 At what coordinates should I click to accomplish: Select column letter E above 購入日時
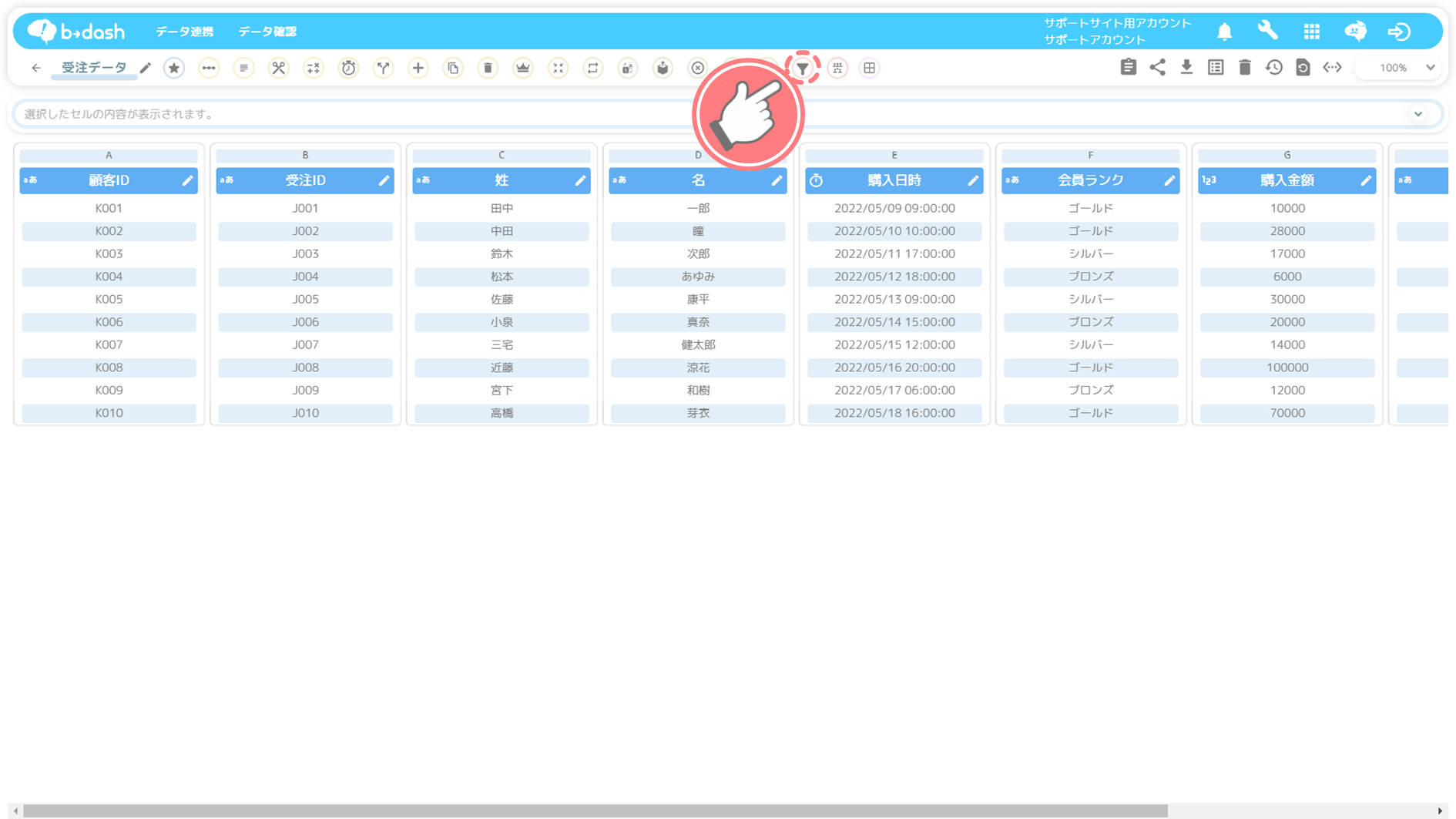(x=894, y=155)
